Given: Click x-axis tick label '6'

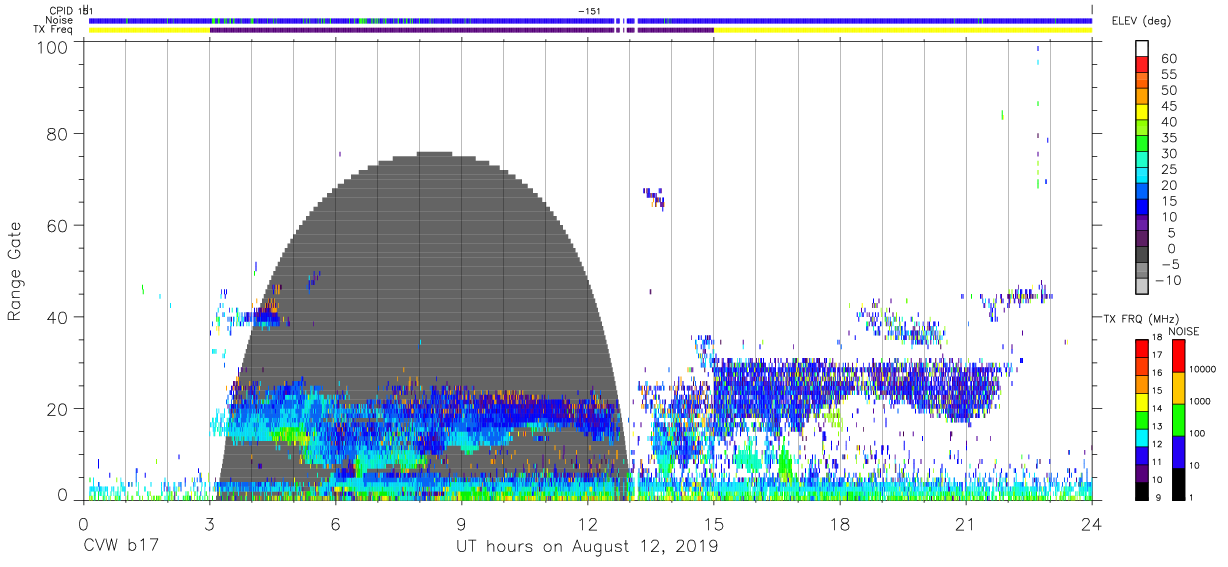Looking at the screenshot, I should (x=335, y=524).
